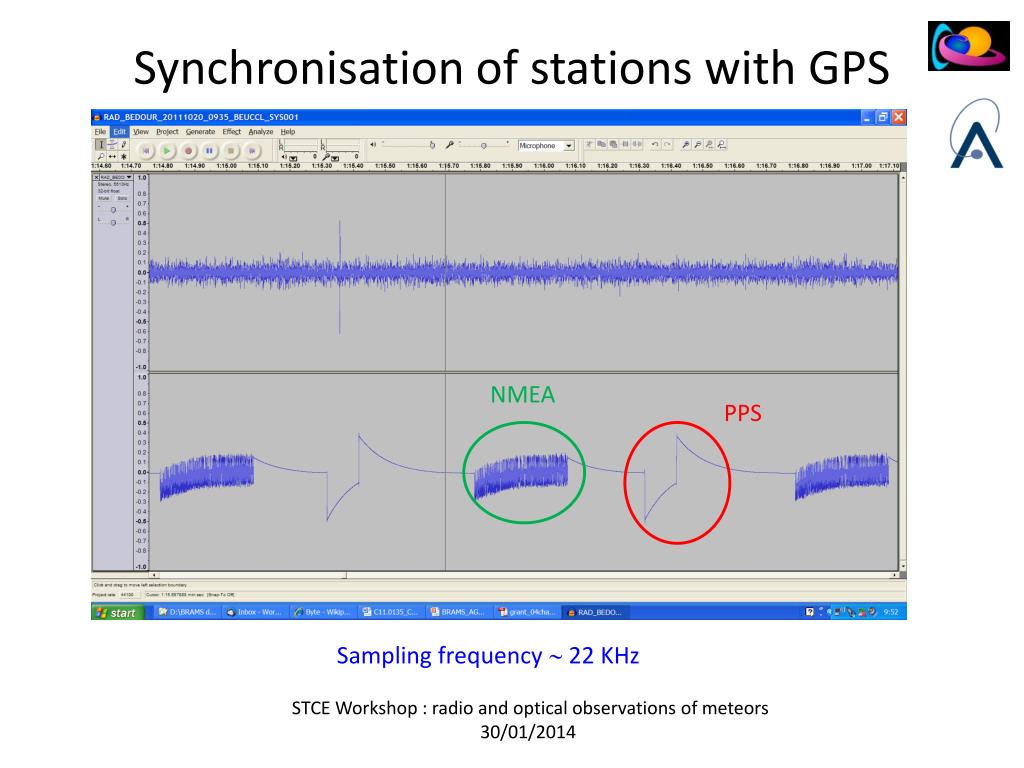1024x768 pixels.
Task: Skip to start of audio
Action: point(146,151)
